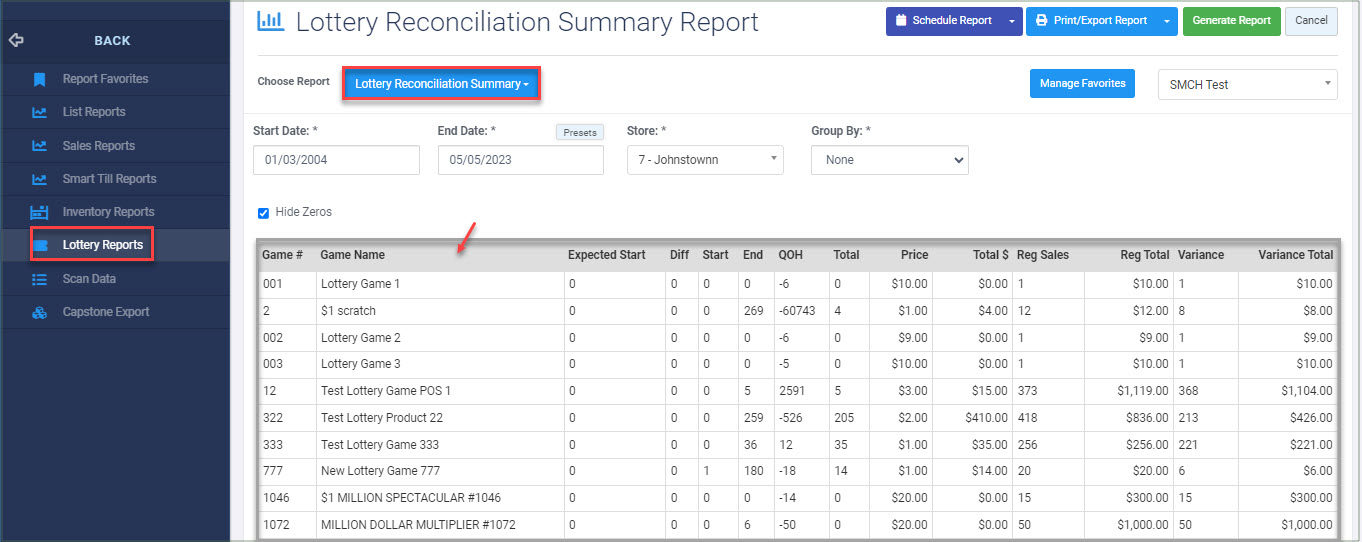Open Lottery Reports in the sidebar
The image size is (1362, 542).
(x=90, y=245)
